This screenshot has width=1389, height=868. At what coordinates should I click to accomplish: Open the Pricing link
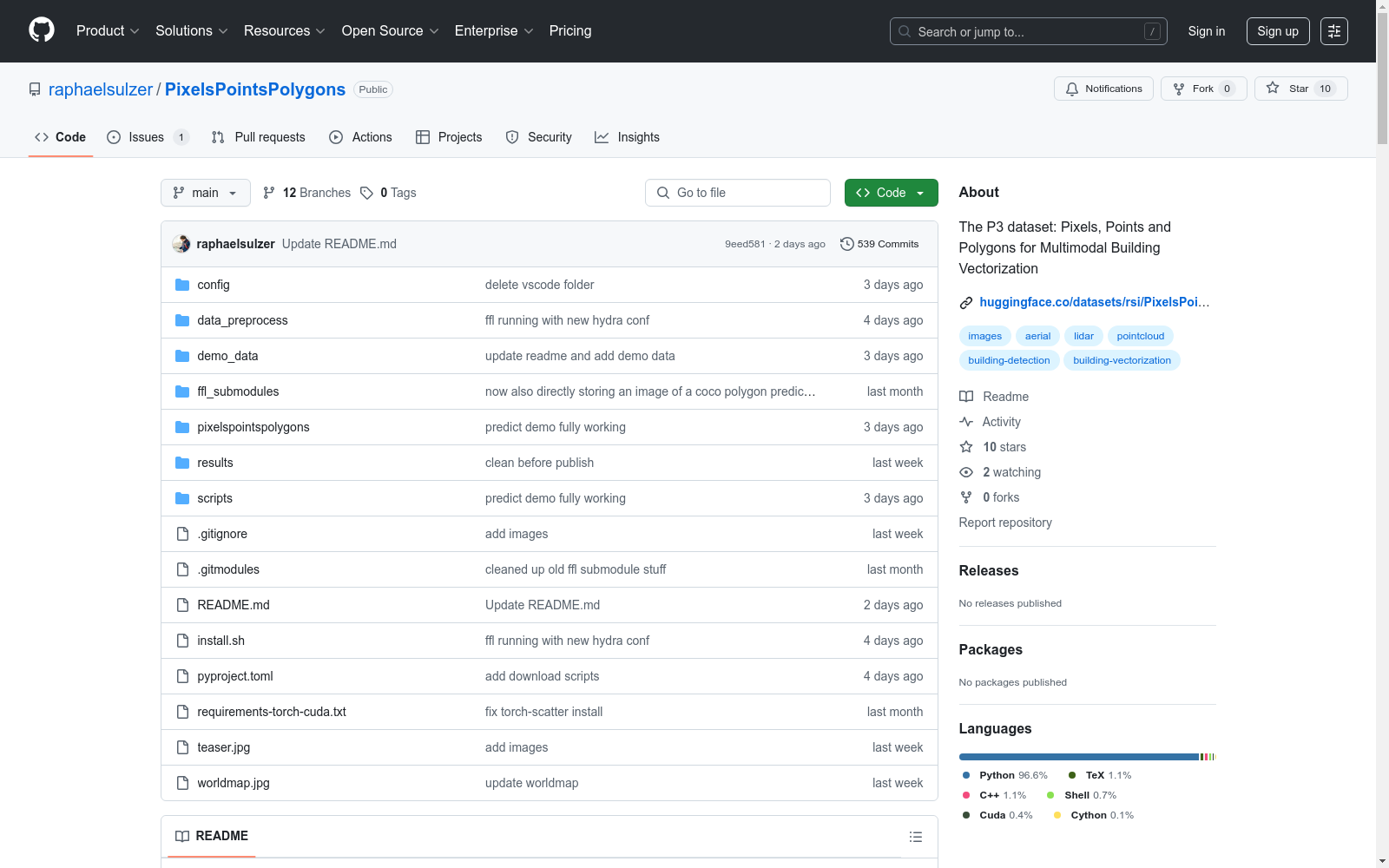(x=570, y=31)
